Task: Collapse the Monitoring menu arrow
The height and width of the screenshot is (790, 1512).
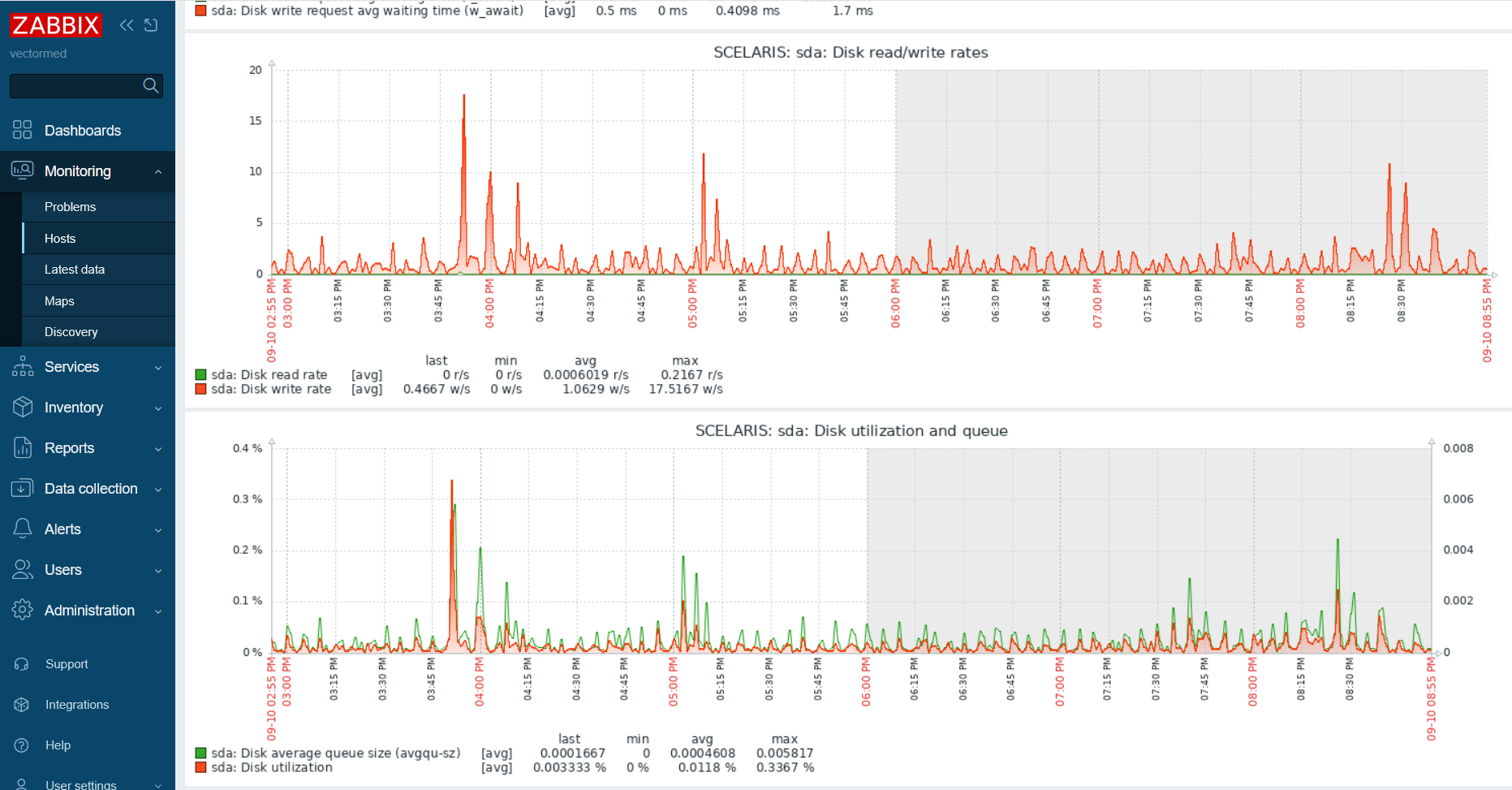Action: (x=158, y=171)
